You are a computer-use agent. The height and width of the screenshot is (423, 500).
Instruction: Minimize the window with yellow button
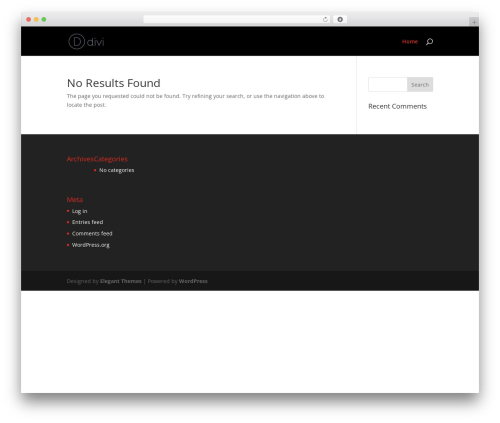point(36,19)
